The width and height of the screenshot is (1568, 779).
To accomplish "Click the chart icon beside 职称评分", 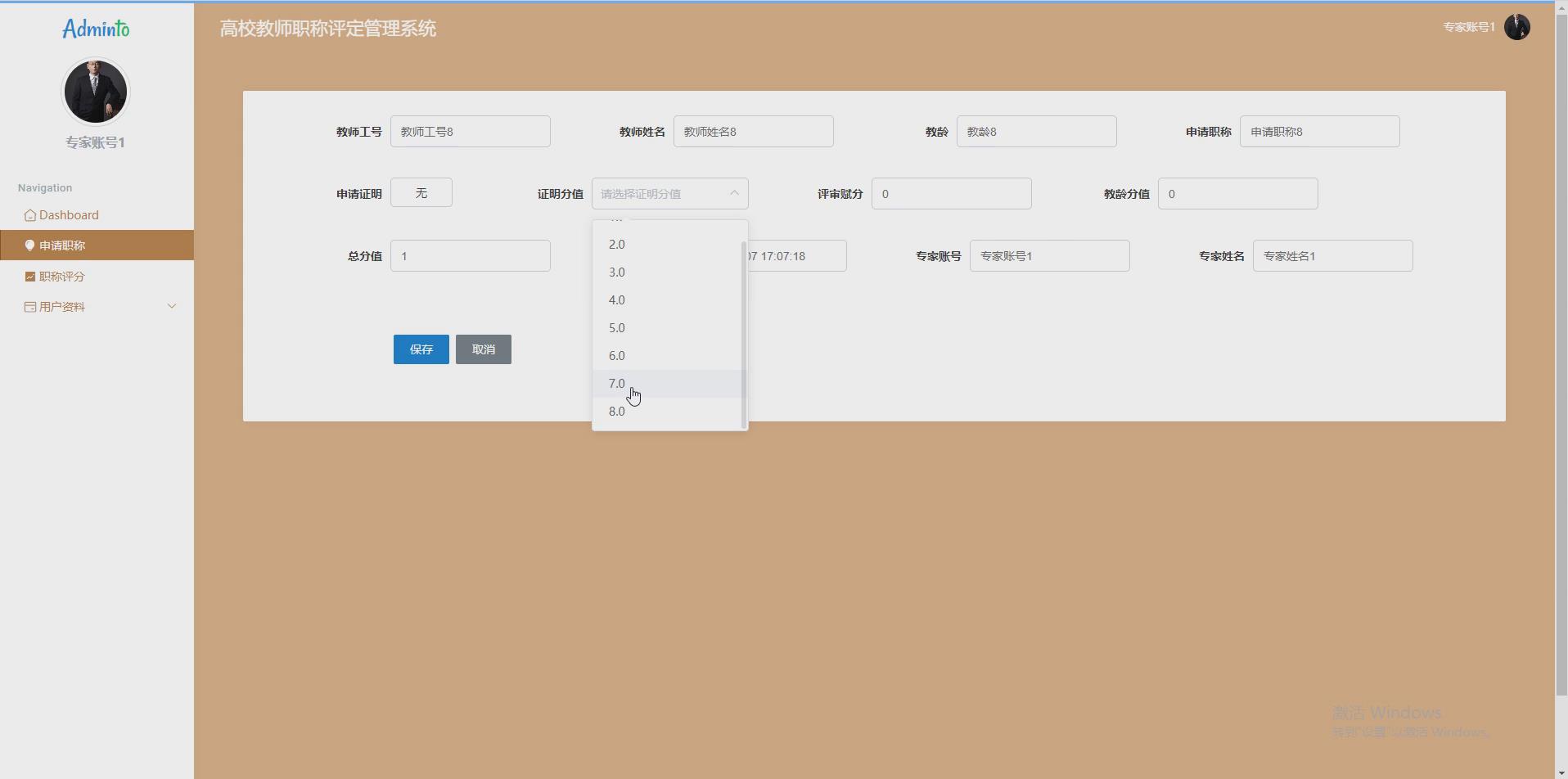I will point(29,276).
